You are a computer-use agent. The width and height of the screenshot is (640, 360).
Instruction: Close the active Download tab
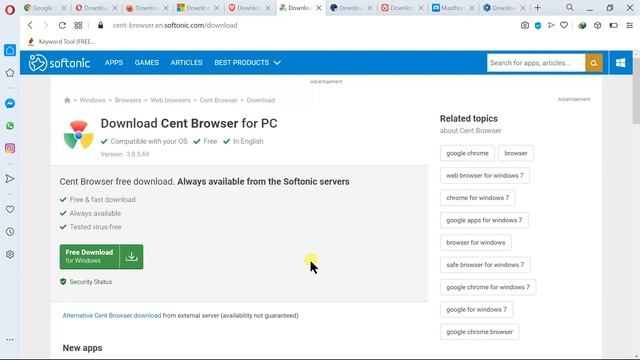pyautogui.click(x=319, y=8)
